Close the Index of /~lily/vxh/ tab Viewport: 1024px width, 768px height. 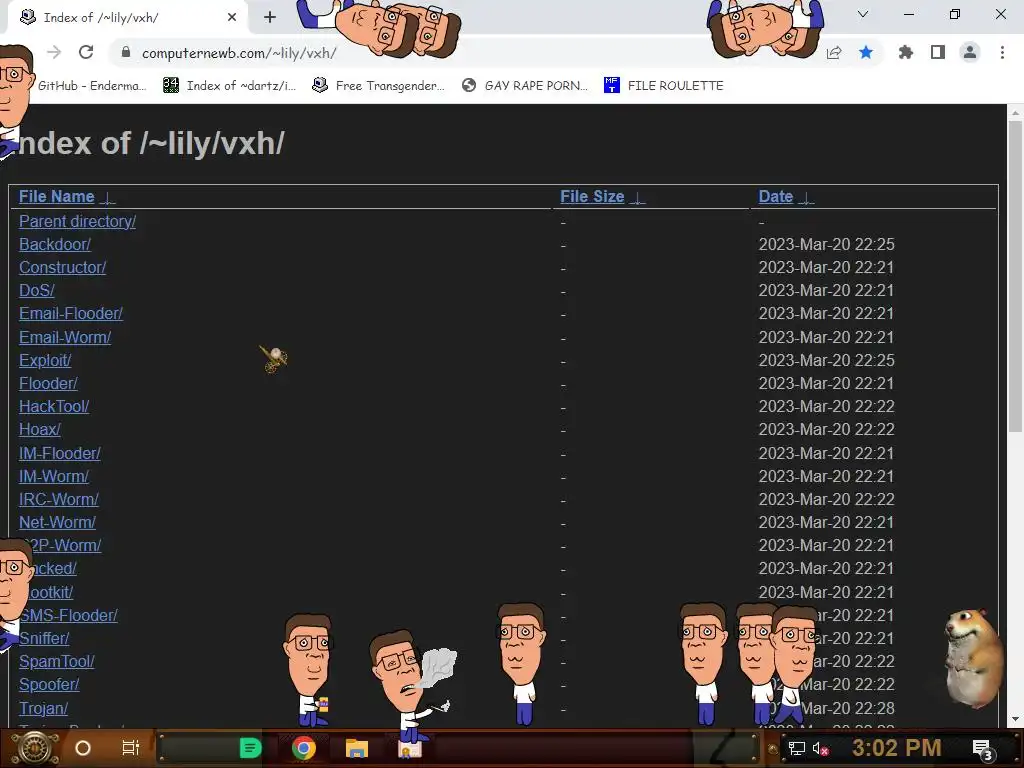(232, 18)
